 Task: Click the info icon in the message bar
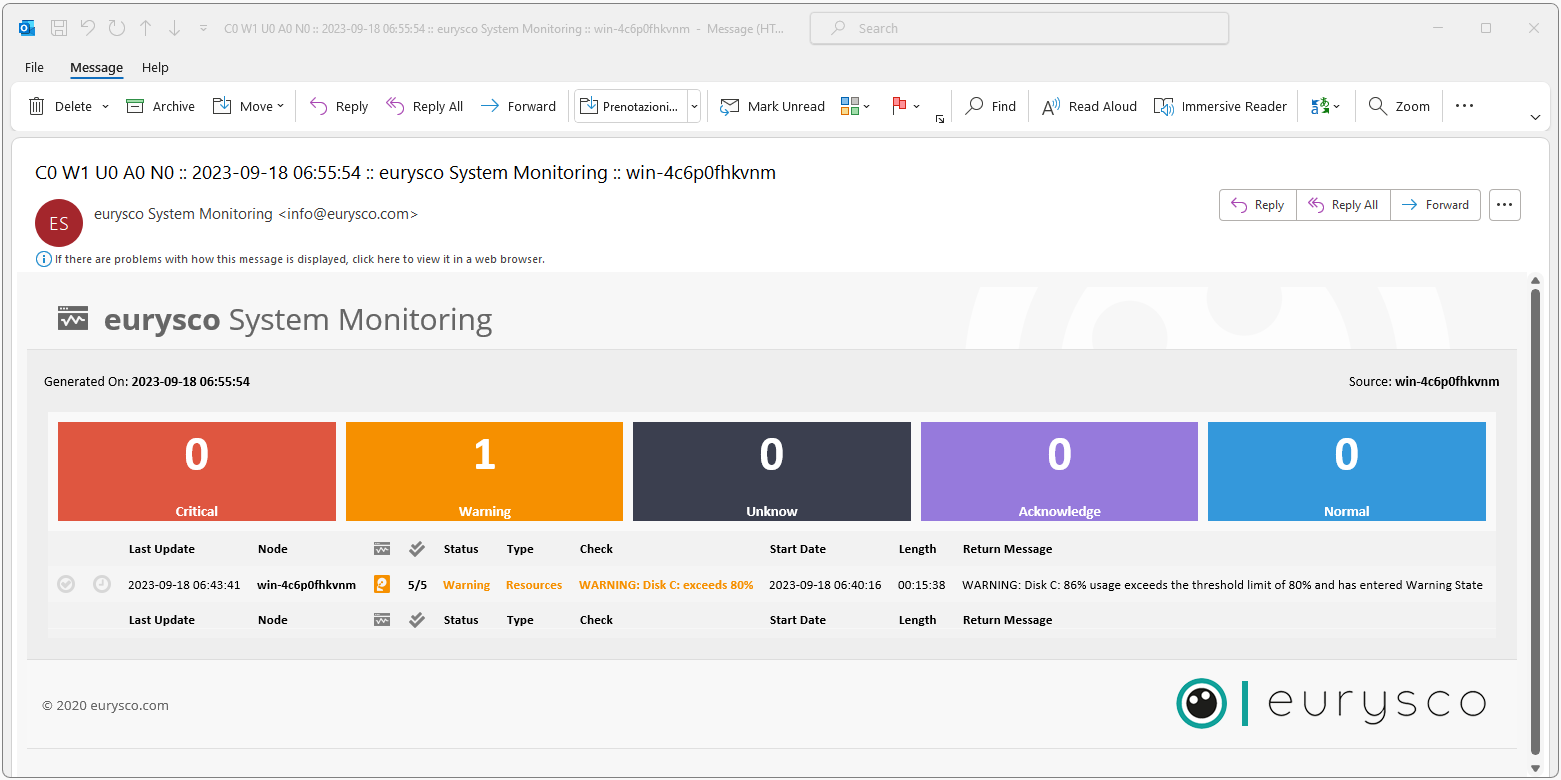(44, 259)
